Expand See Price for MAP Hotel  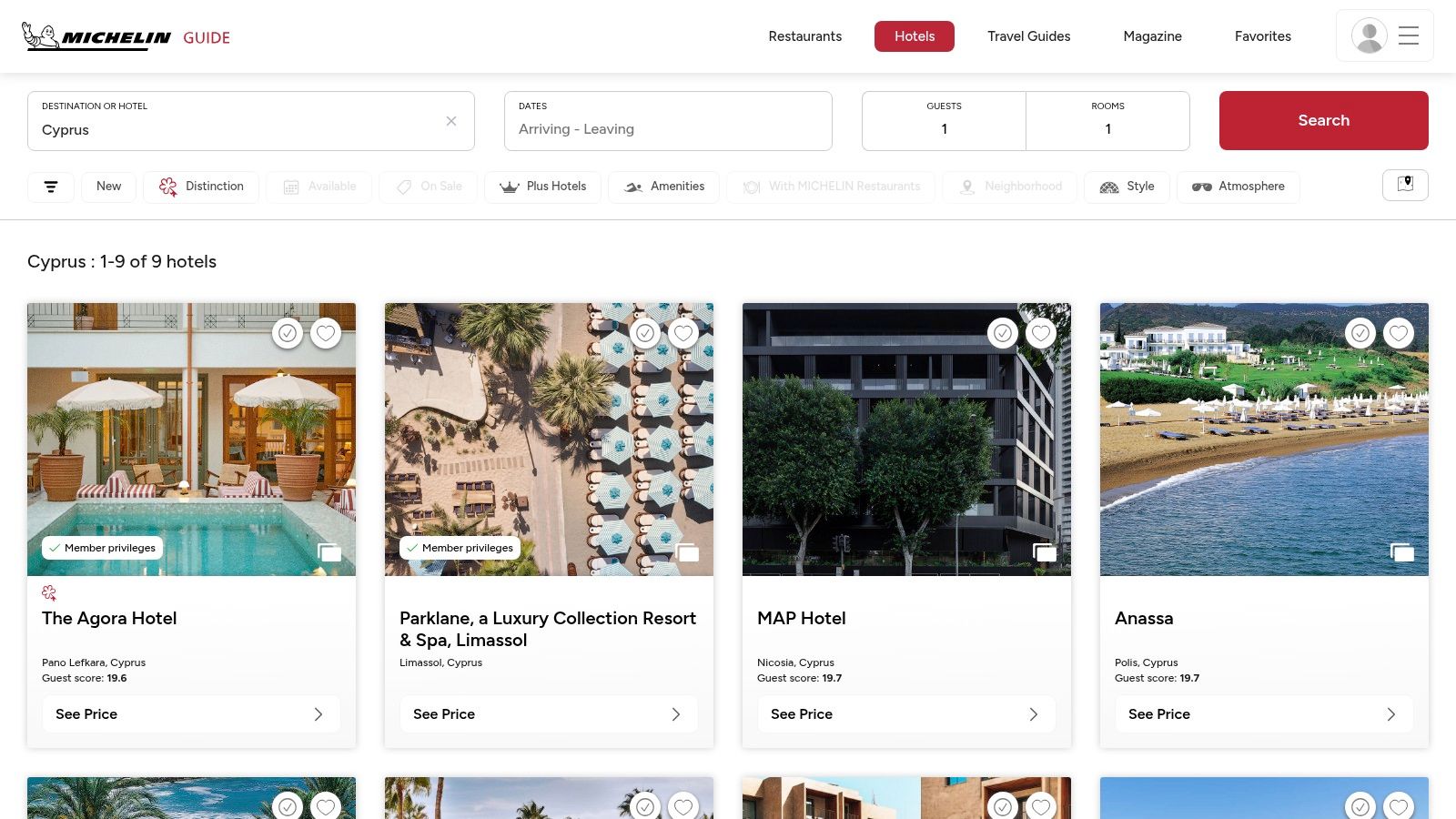click(x=905, y=714)
